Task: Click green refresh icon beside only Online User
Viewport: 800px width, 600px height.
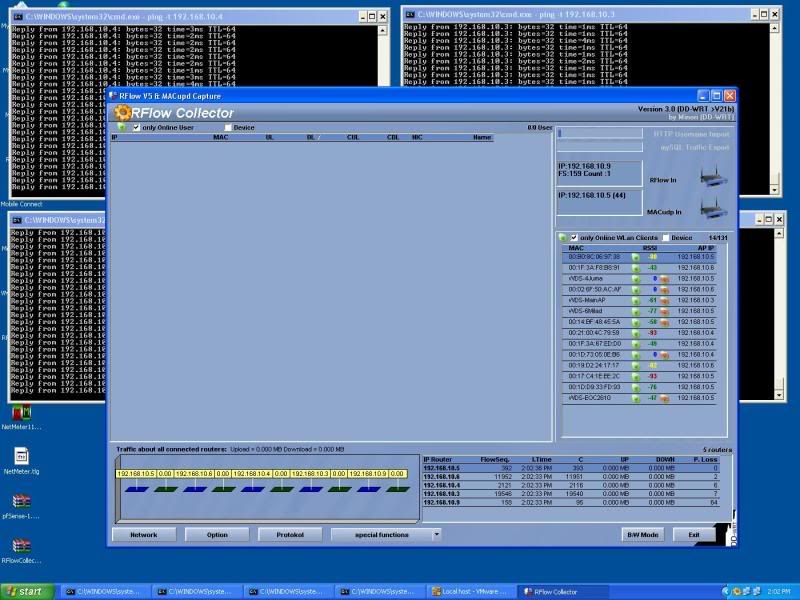Action: click(x=121, y=127)
